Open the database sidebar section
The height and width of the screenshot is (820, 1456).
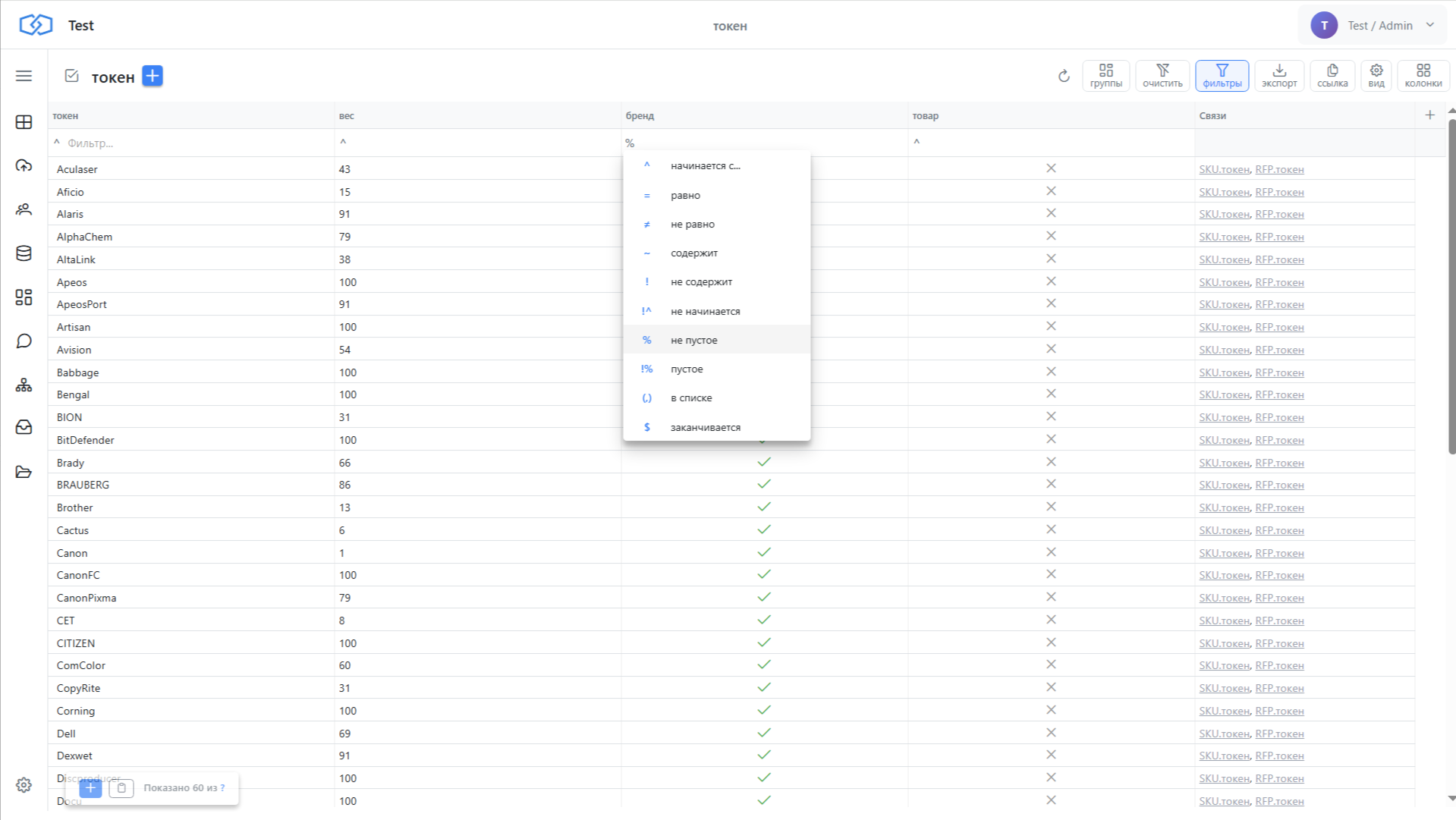24,253
